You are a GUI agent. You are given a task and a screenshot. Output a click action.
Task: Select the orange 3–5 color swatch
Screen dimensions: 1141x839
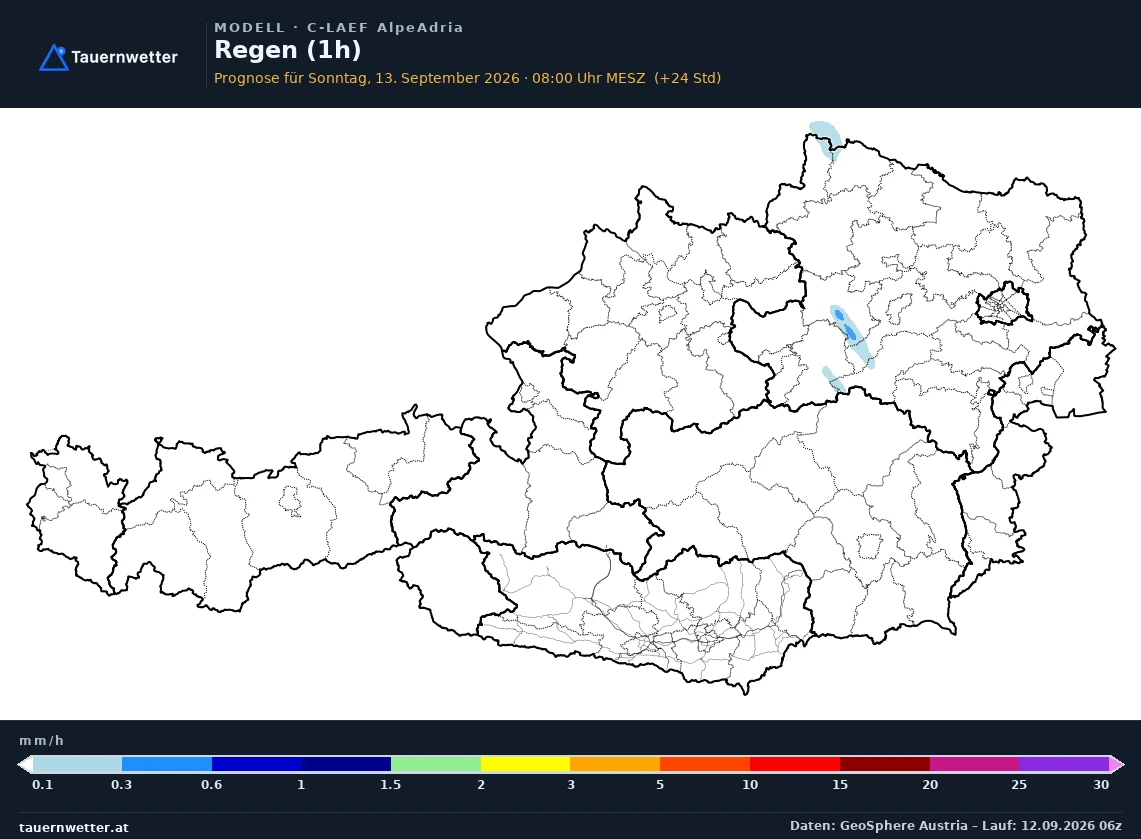click(615, 764)
